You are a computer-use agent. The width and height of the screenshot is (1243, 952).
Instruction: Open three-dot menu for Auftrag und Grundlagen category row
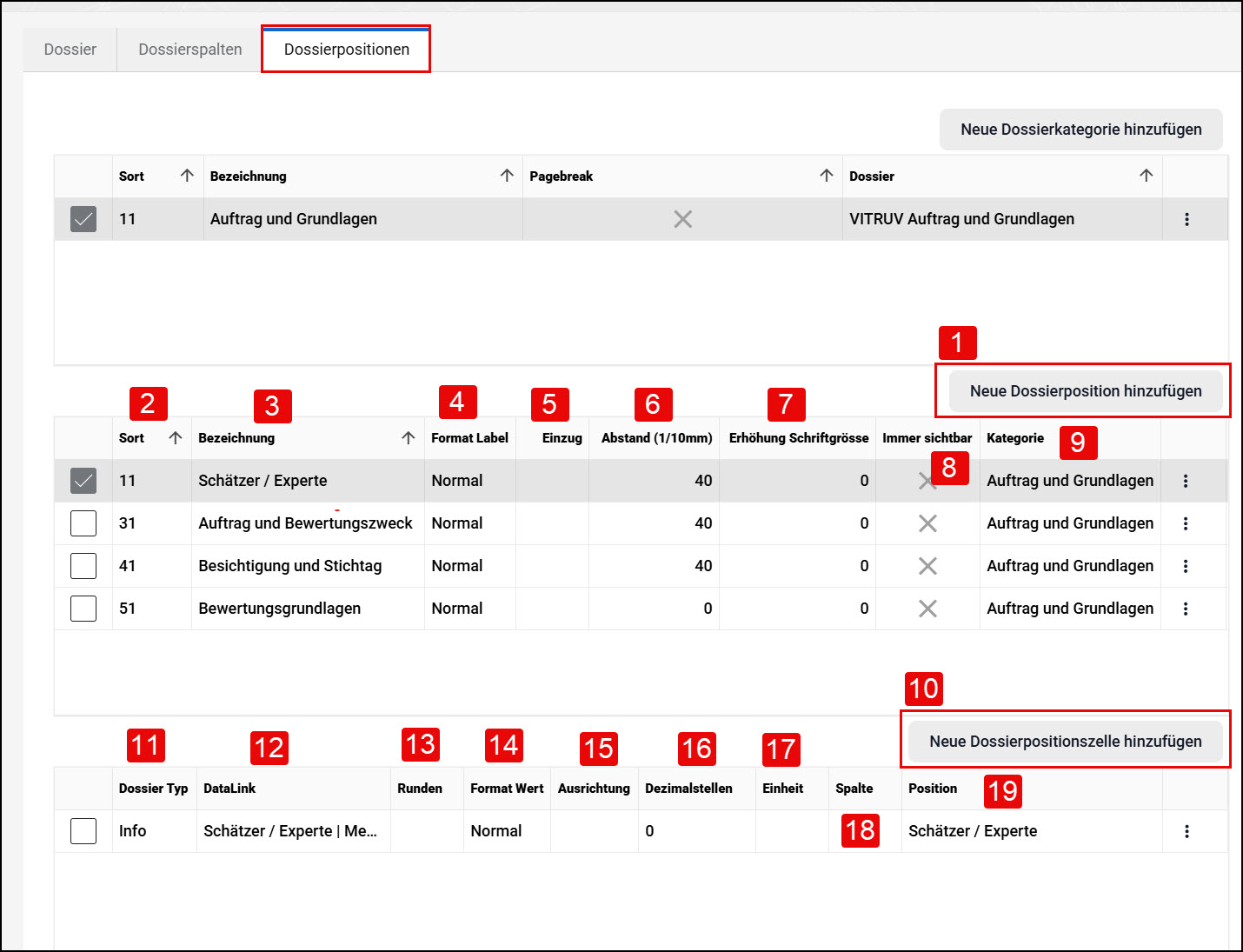tap(1186, 219)
